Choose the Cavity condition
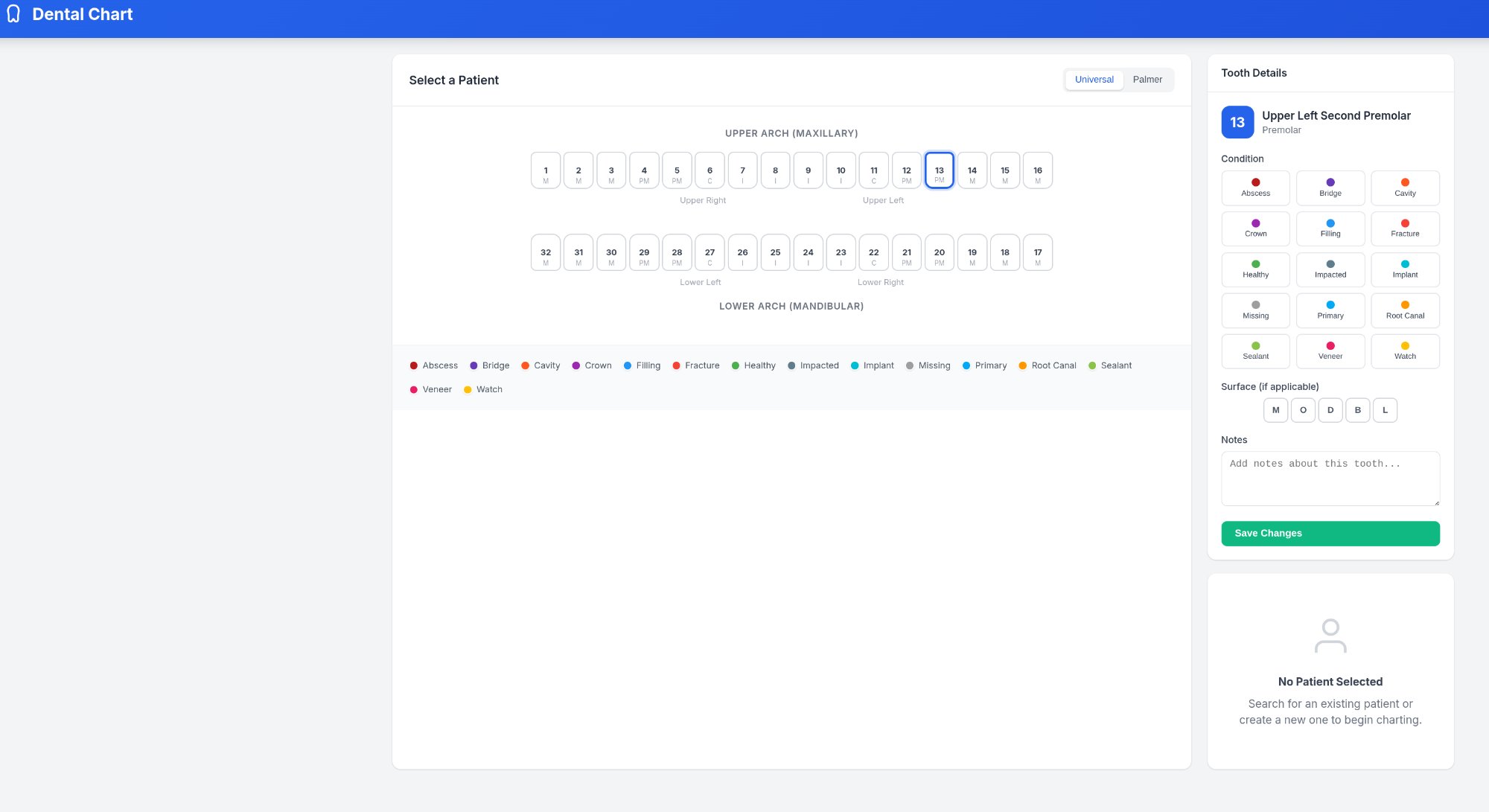1489x812 pixels. point(1405,188)
